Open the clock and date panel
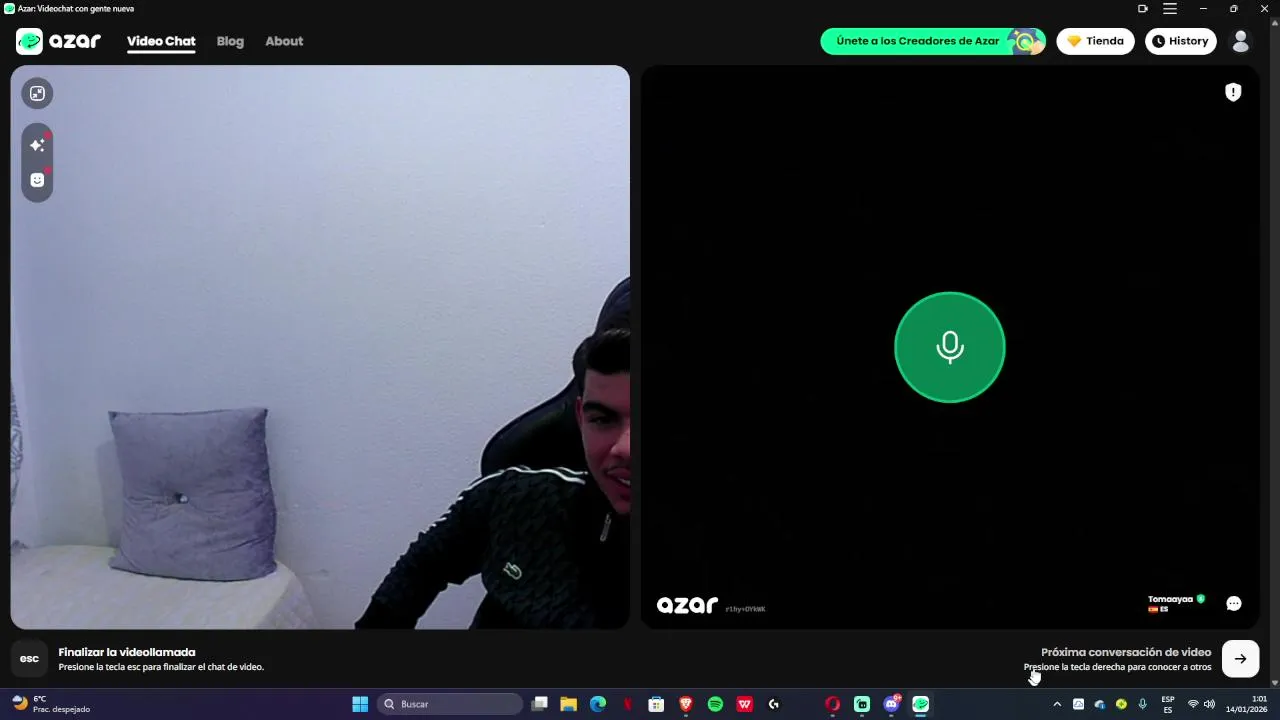 [x=1246, y=704]
